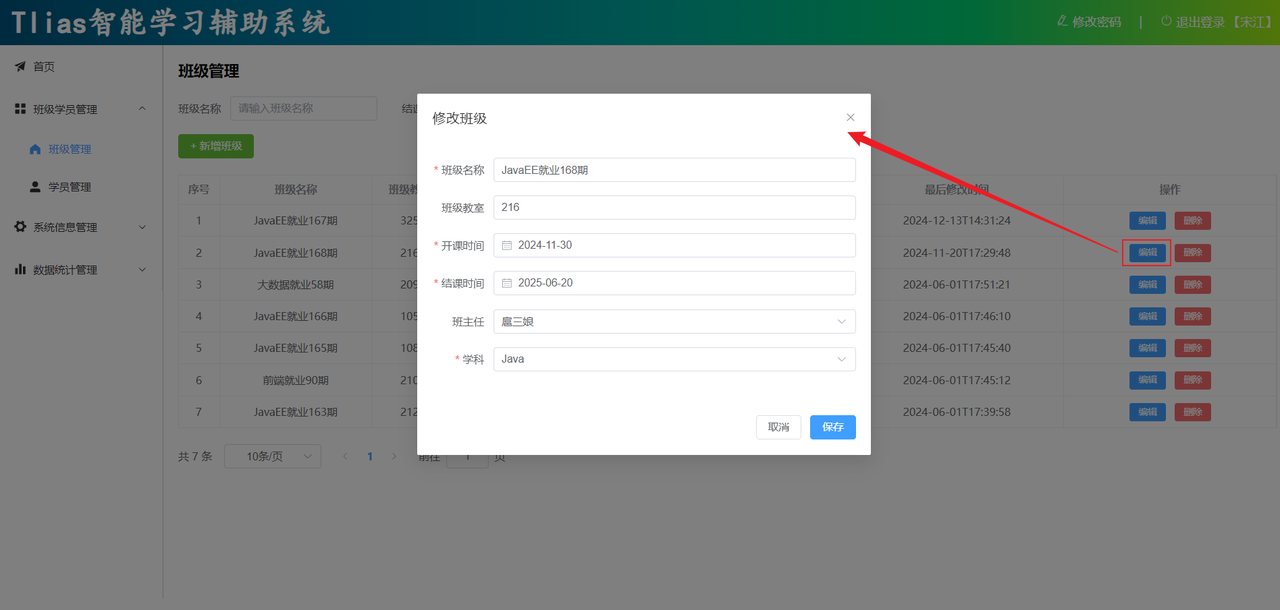Click the bar-chart icon for 数据统计管理

[x=22, y=269]
